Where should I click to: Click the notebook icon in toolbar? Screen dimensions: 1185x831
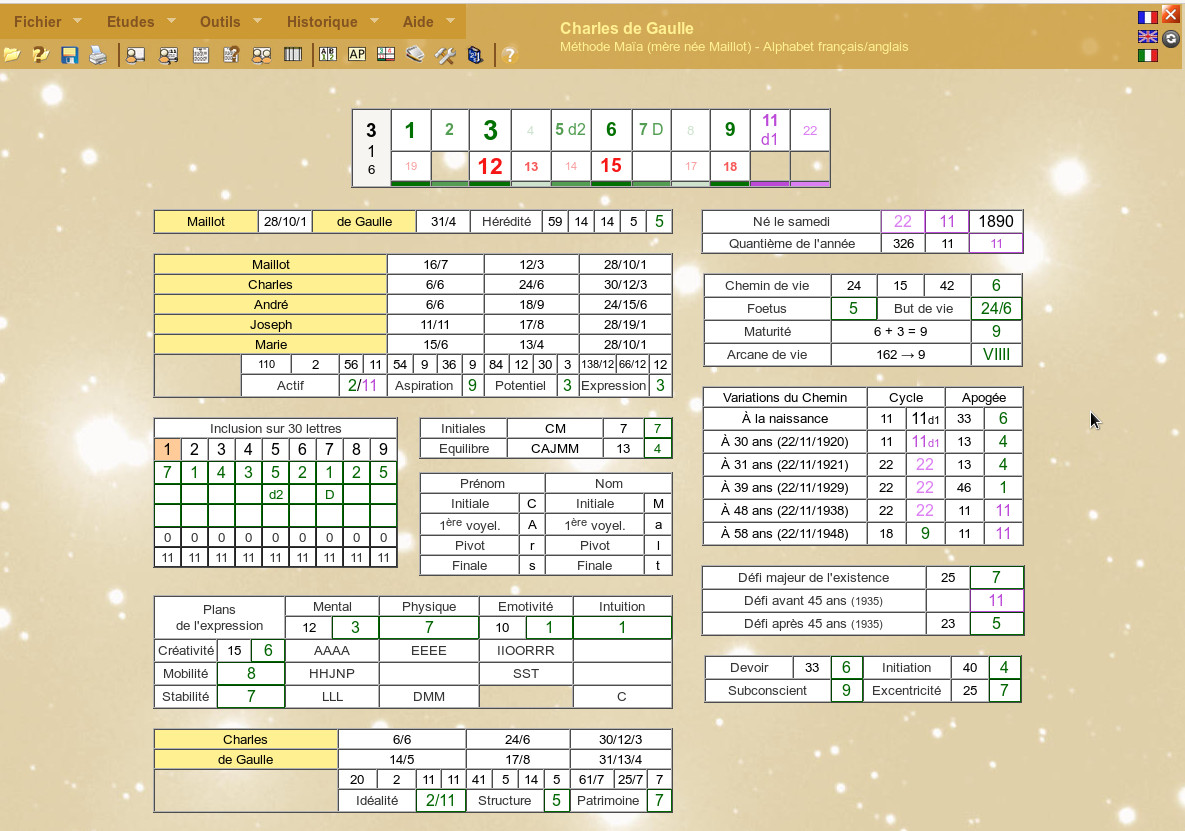415,54
